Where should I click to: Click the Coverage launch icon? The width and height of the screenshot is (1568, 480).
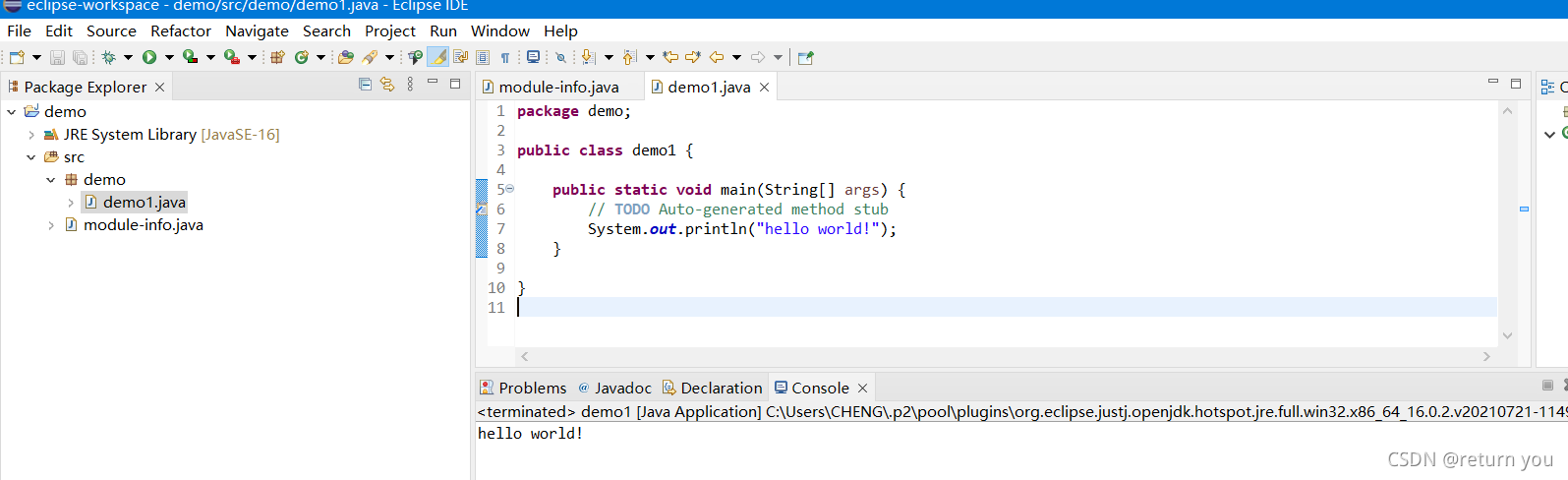[x=191, y=57]
